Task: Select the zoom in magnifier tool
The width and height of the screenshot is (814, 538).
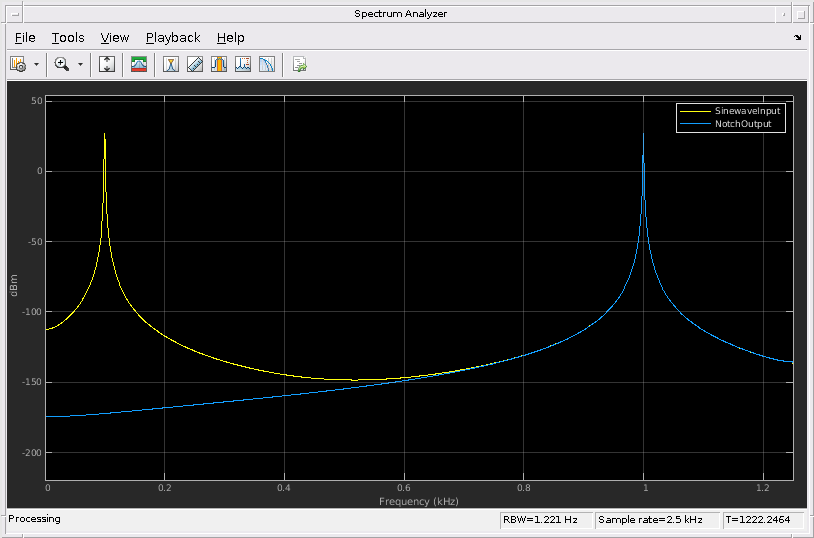Action: pyautogui.click(x=62, y=64)
